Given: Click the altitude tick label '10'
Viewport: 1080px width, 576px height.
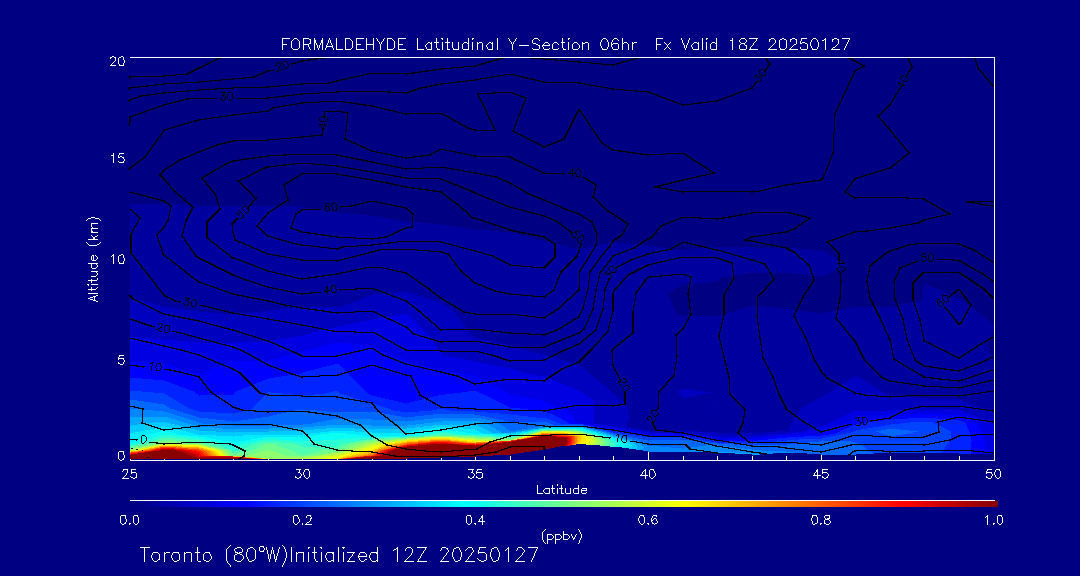Looking at the screenshot, I should (x=118, y=259).
